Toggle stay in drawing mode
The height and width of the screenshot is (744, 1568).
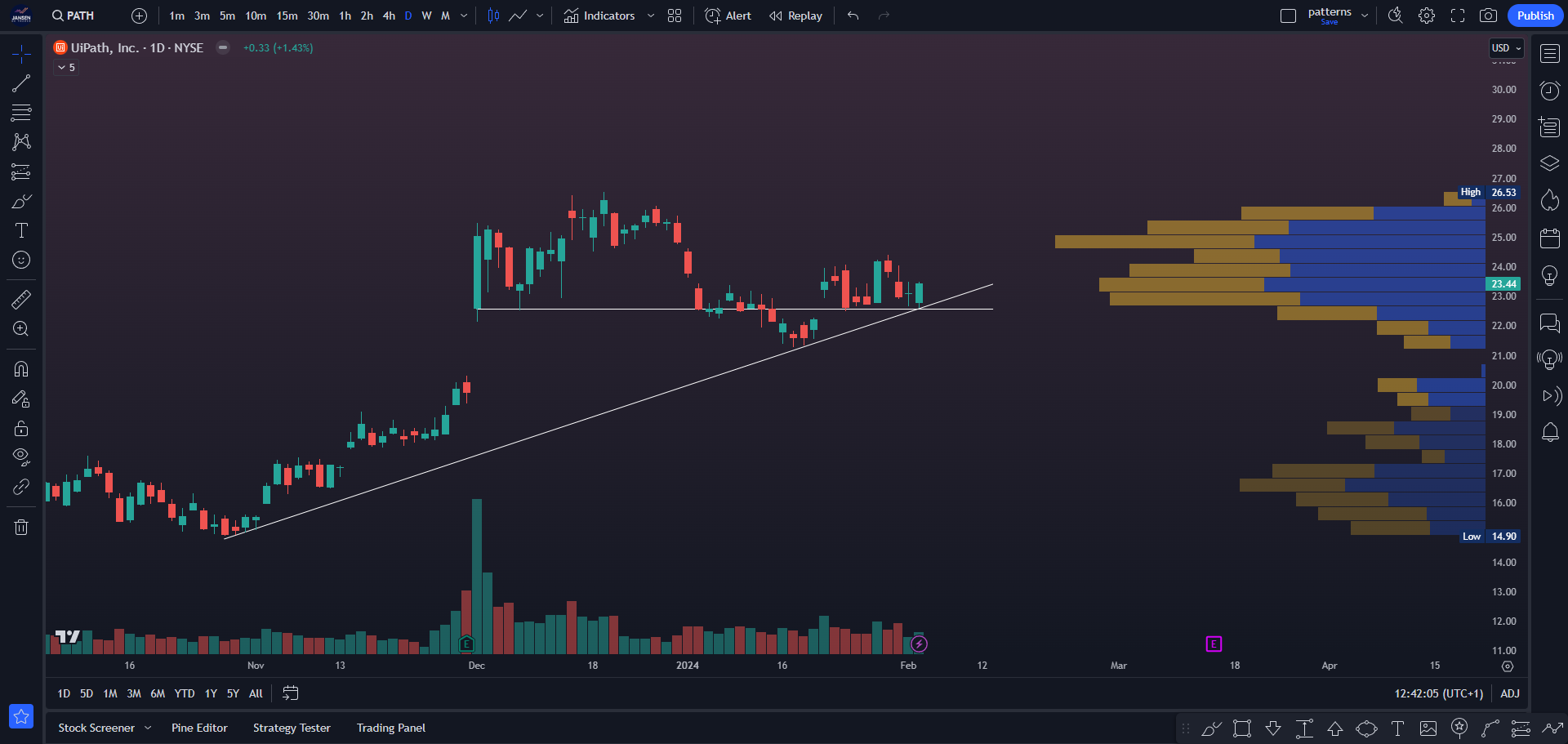21,399
